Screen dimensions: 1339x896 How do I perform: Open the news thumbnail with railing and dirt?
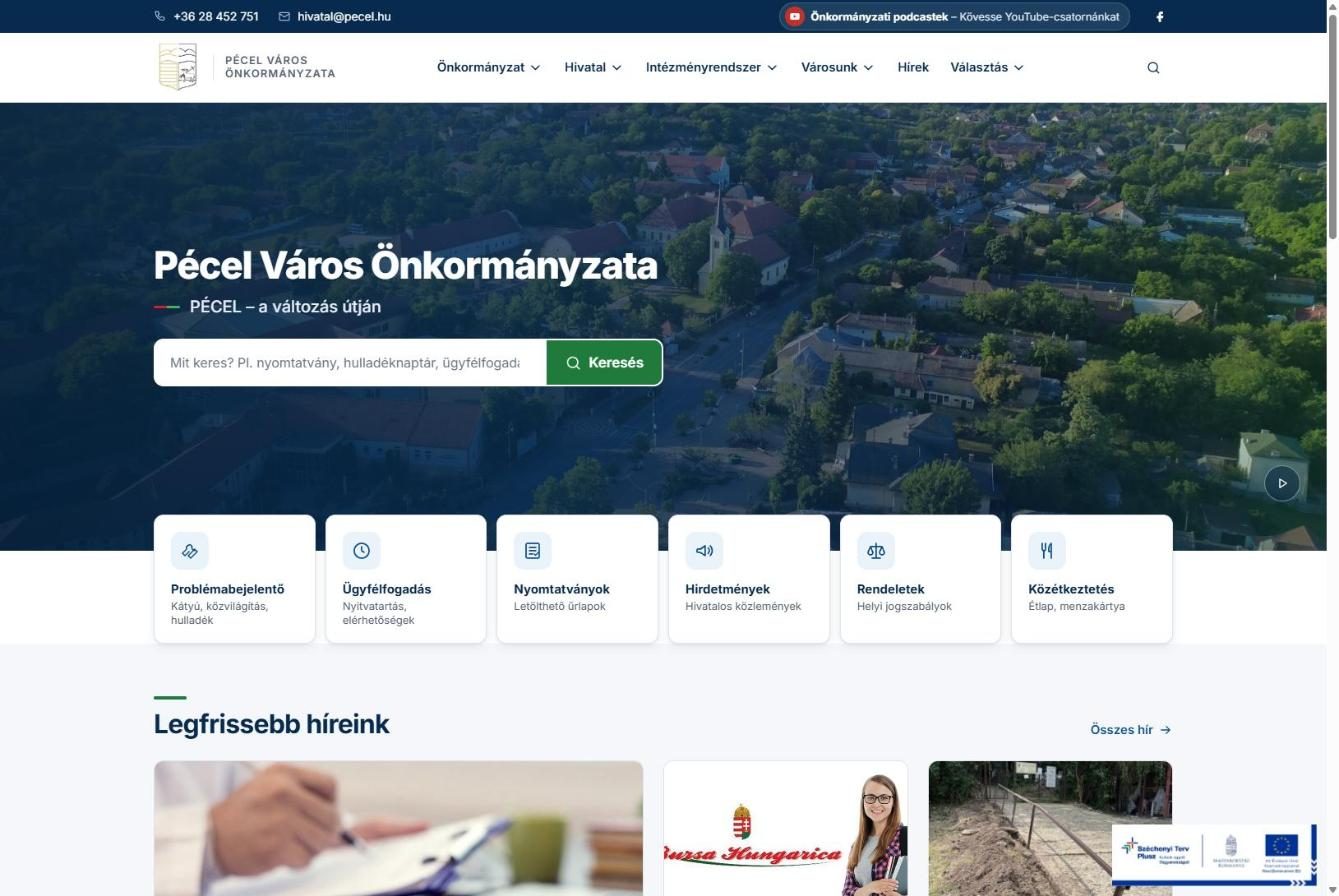click(1050, 828)
